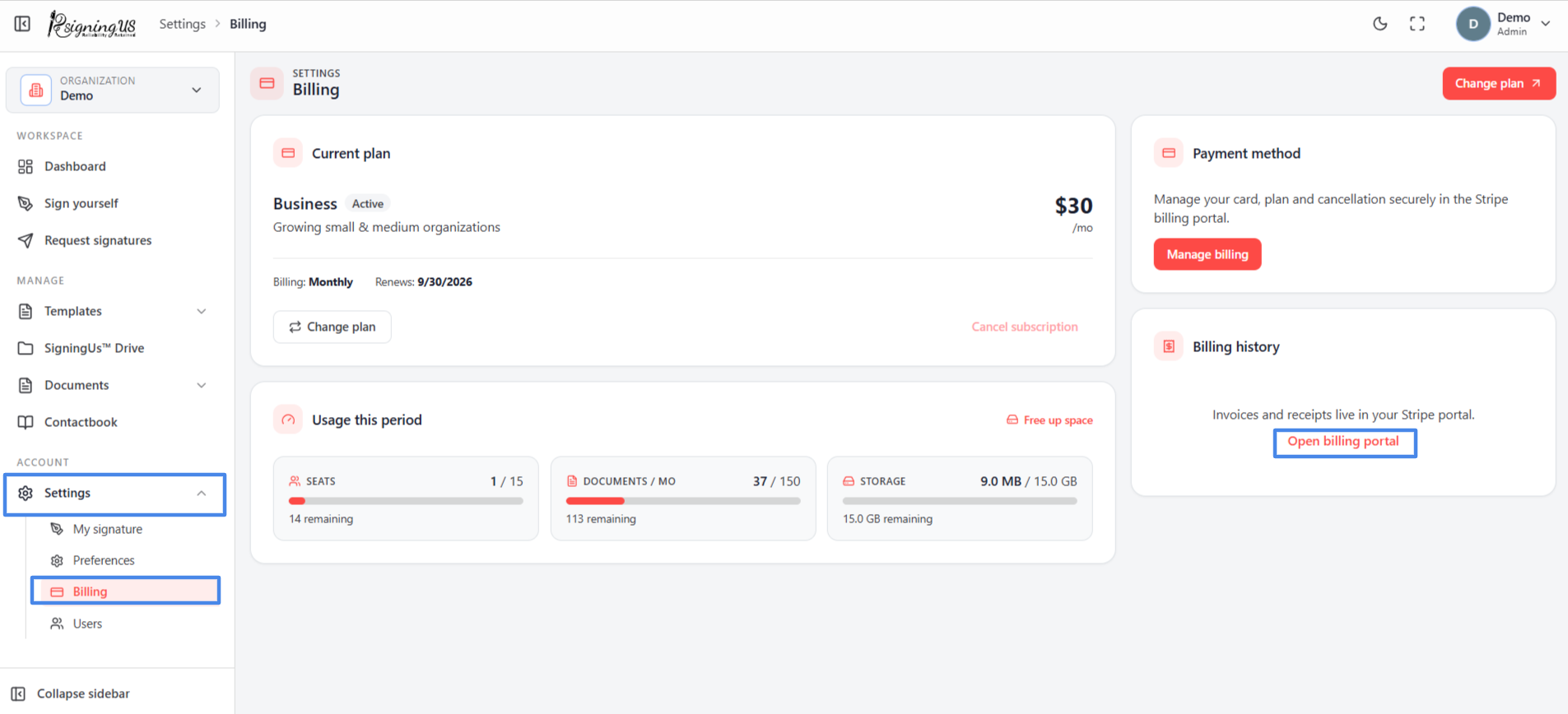1568x714 pixels.
Task: Expand the Templates section
Action: coord(113,311)
